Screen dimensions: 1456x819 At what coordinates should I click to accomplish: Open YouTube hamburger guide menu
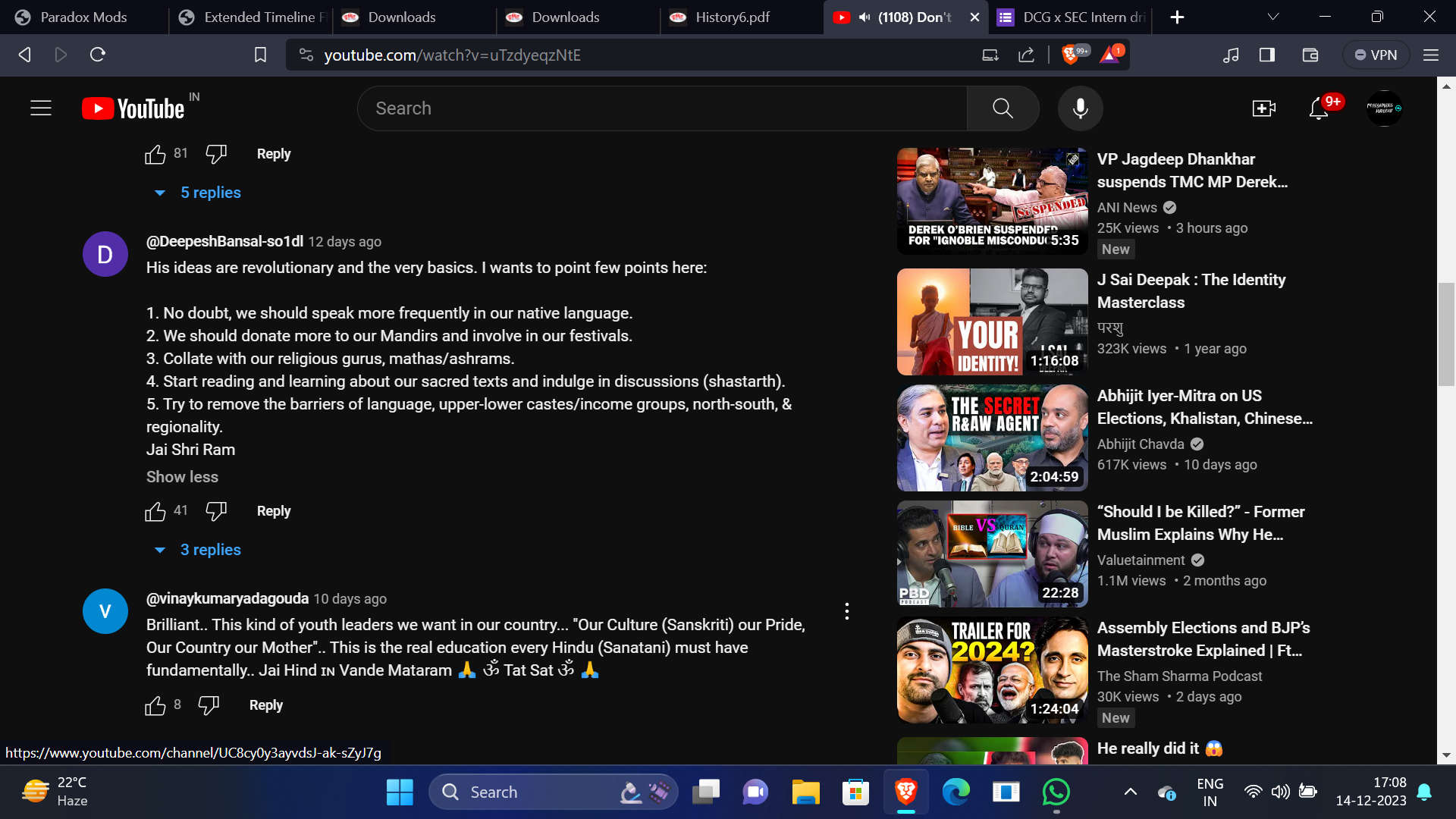tap(41, 108)
